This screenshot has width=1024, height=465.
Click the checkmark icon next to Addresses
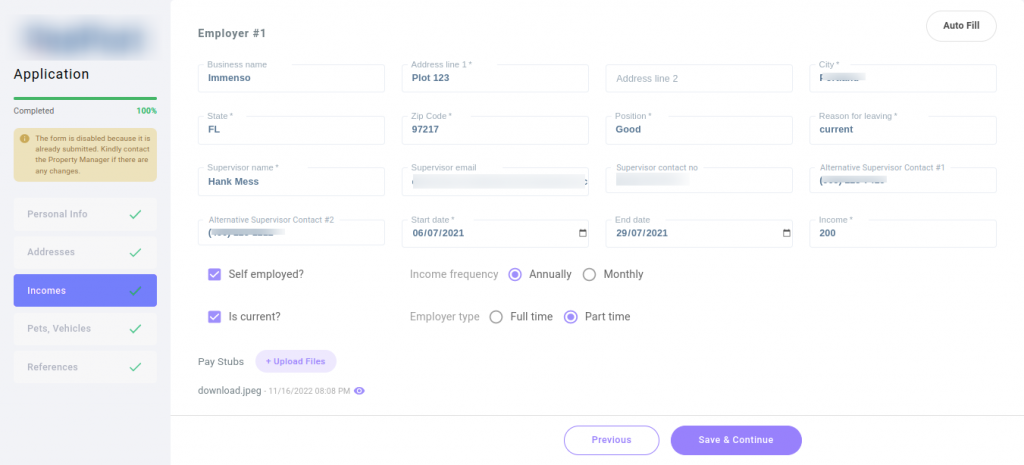135,252
